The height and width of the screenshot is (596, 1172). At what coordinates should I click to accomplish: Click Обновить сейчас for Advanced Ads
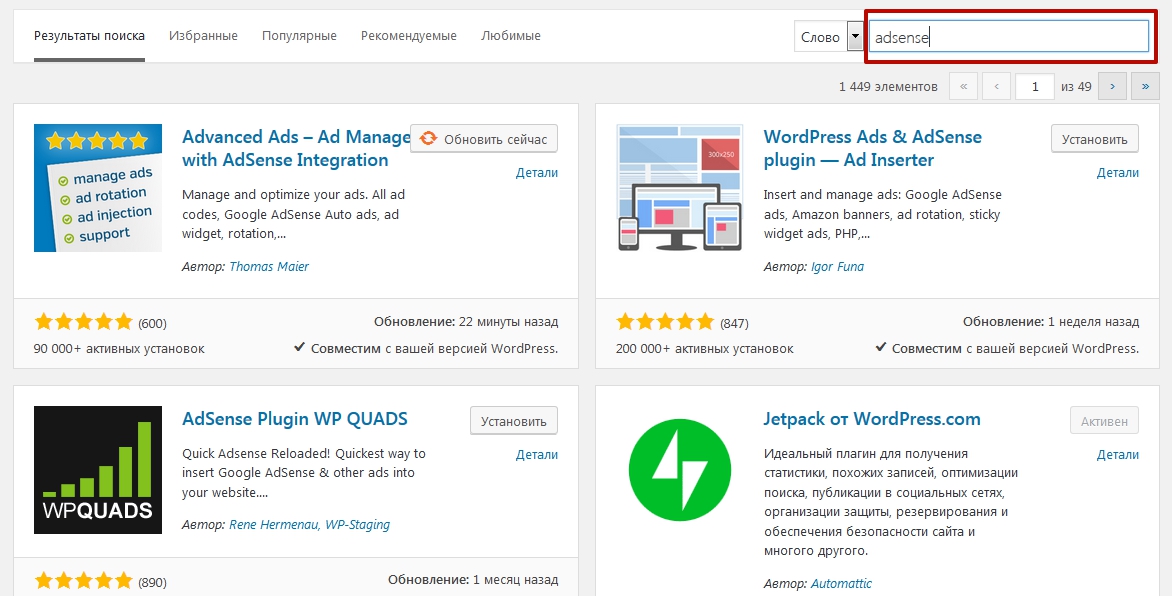pos(484,139)
